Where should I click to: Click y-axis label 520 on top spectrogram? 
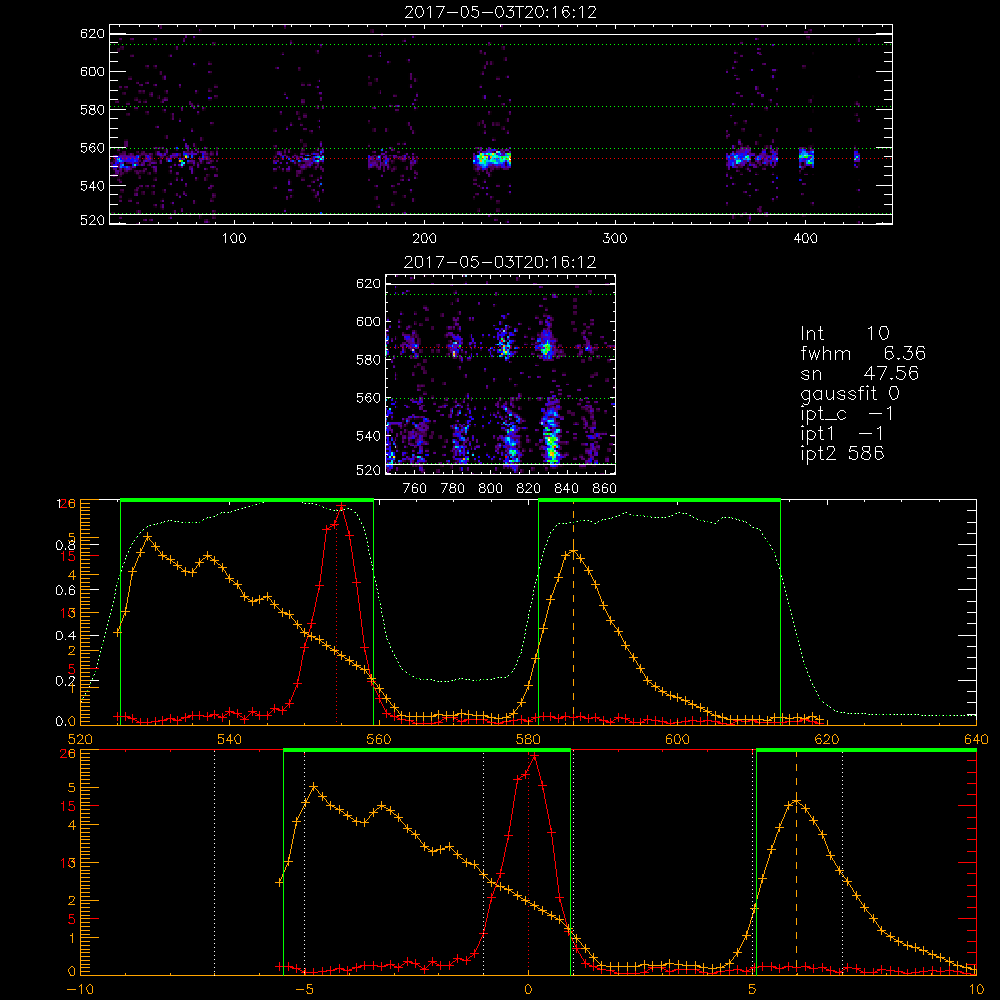point(92,220)
